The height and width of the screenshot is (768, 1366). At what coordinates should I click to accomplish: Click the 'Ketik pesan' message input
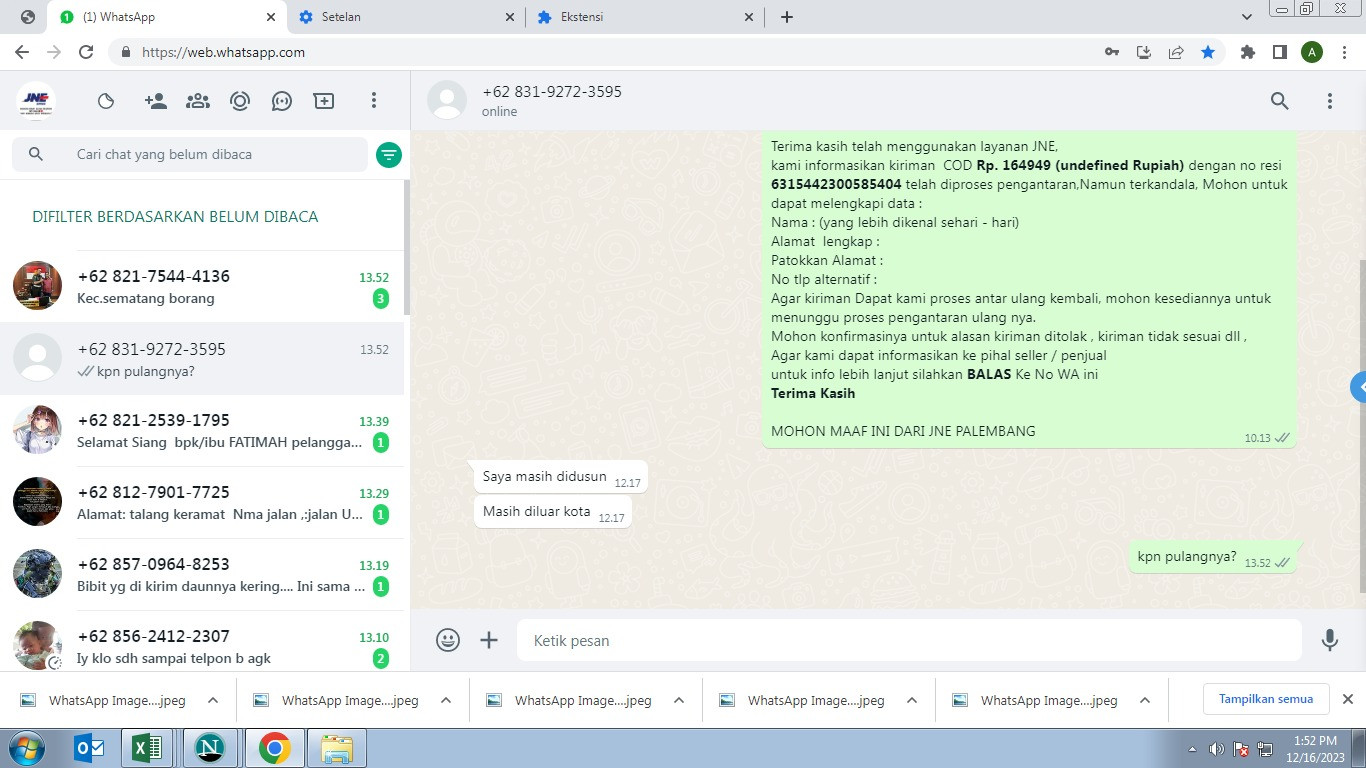point(909,640)
